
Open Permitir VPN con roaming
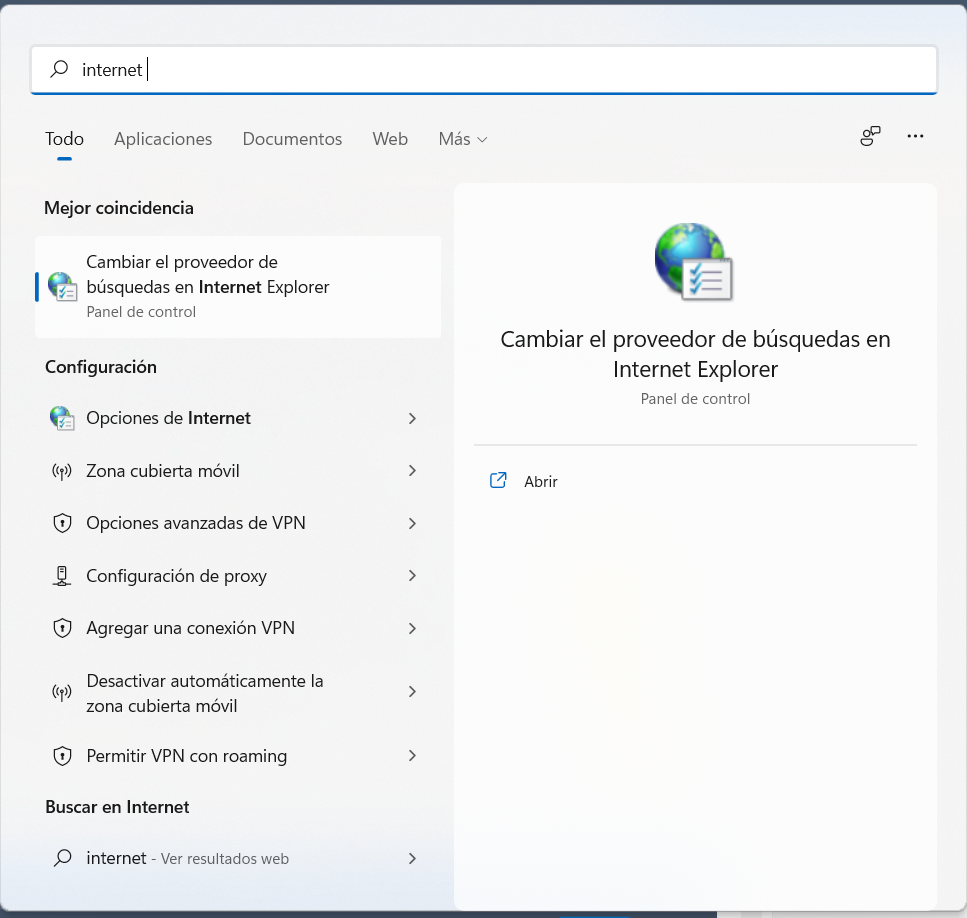[x=238, y=756]
